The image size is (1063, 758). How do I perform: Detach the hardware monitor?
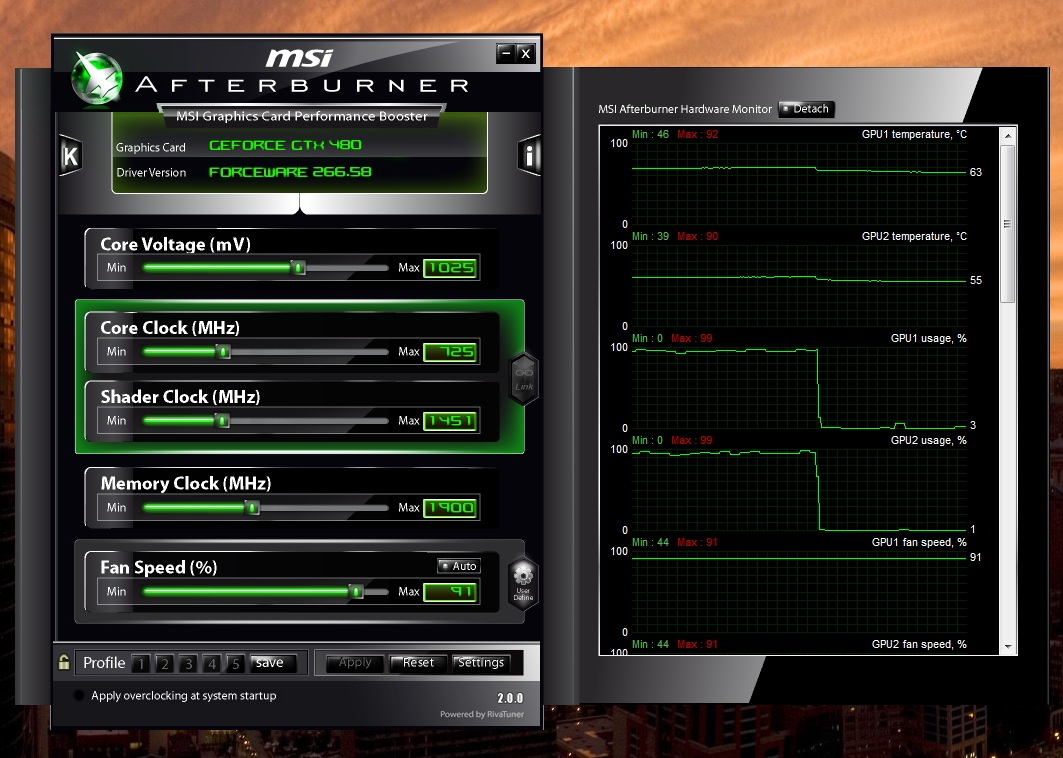[x=806, y=109]
